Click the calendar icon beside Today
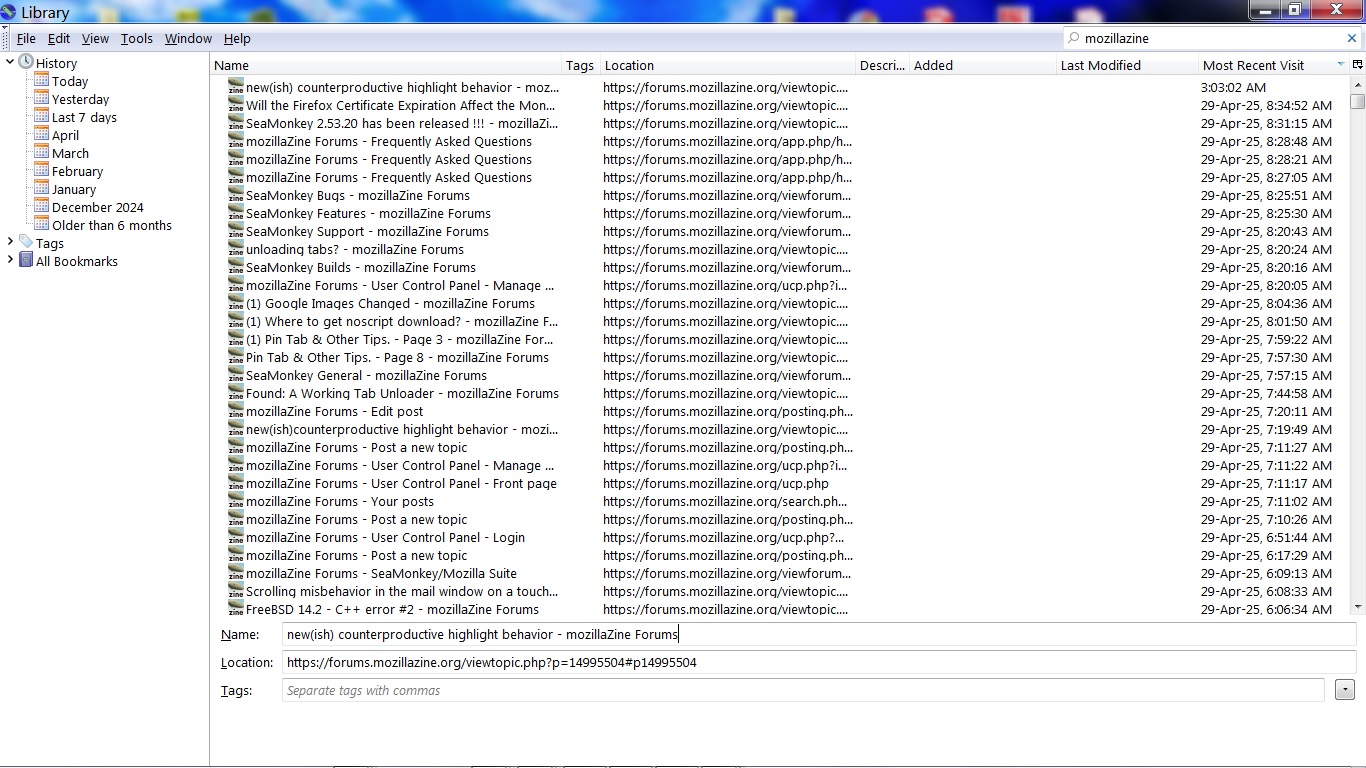Screen dimensions: 1366x768 click(41, 80)
